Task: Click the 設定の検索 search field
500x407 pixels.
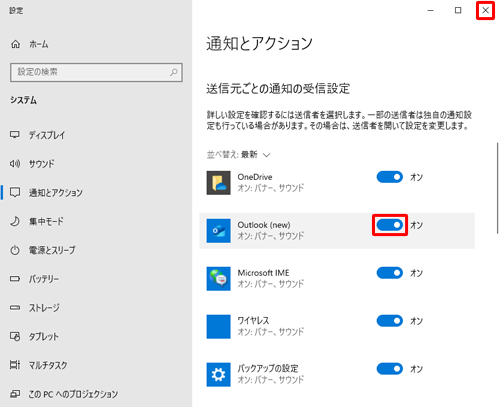Action: coord(96,72)
